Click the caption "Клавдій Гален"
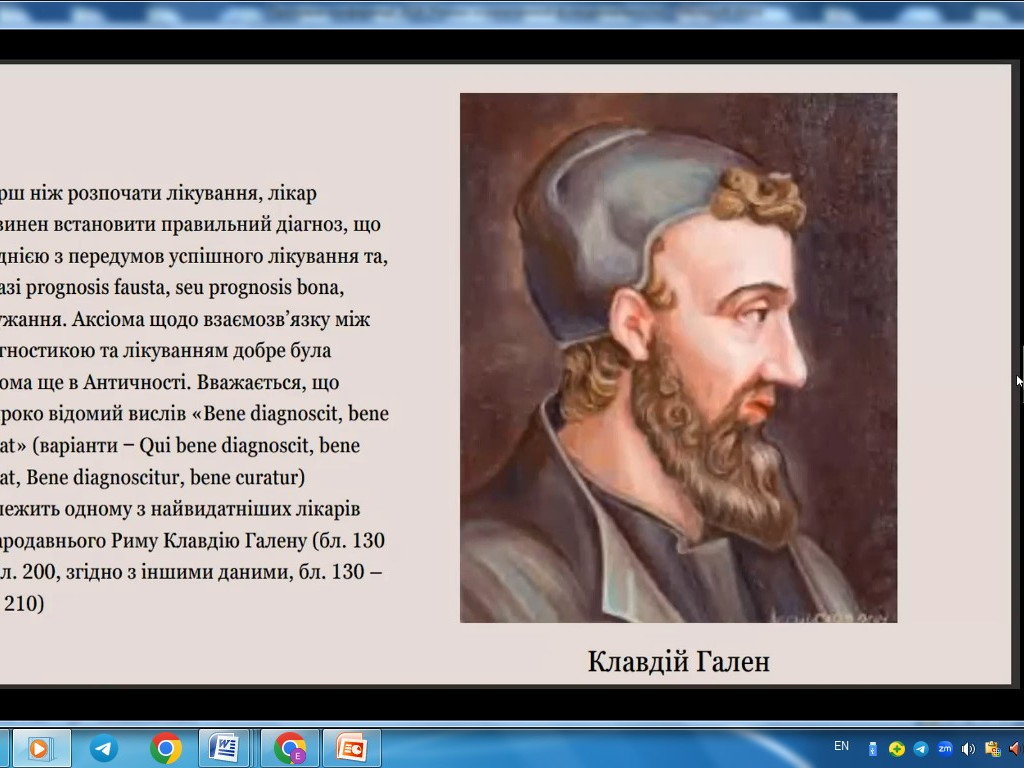The image size is (1024, 768). (679, 662)
